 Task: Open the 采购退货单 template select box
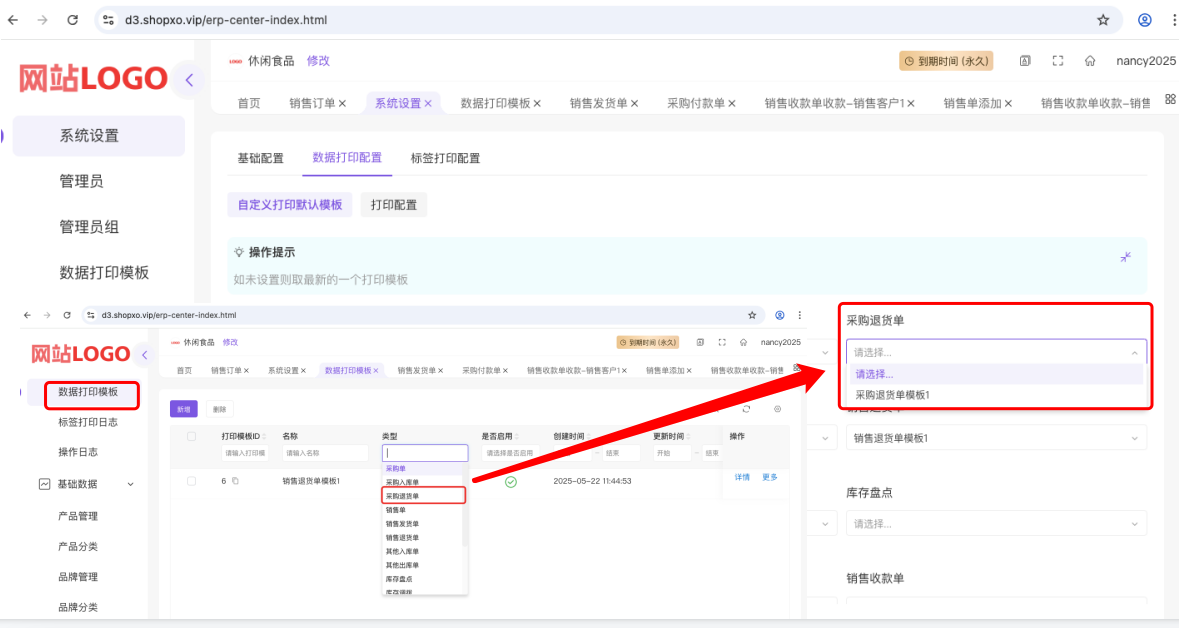point(996,352)
